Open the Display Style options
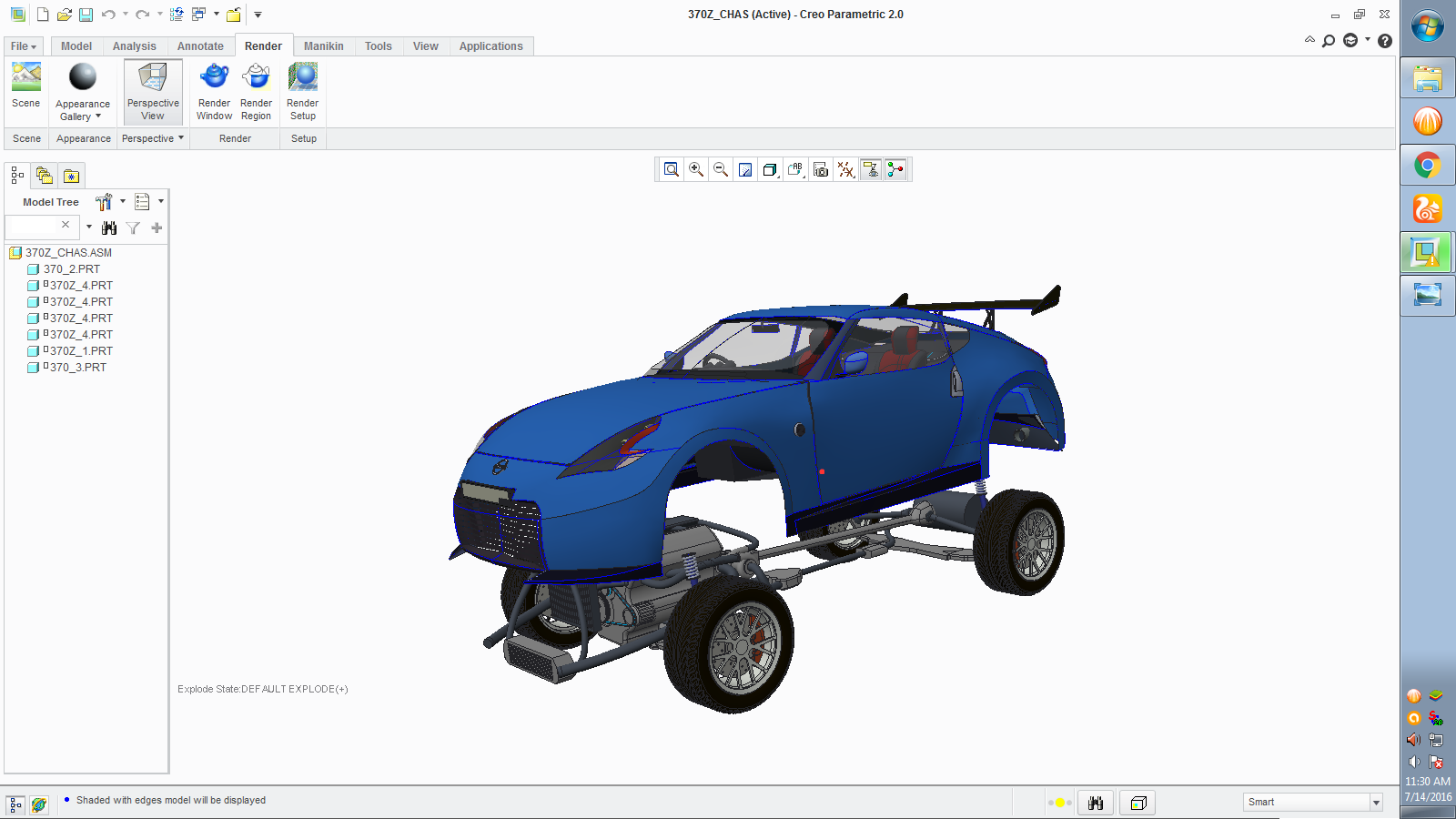The width and height of the screenshot is (1456, 819). click(x=770, y=169)
